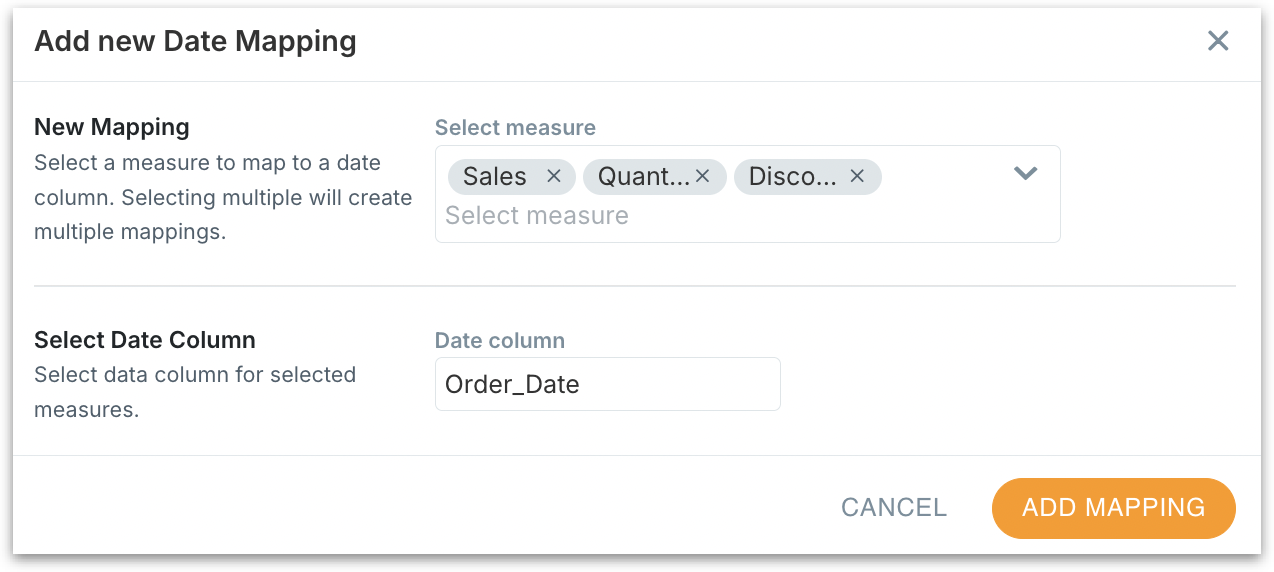
Task: Click the Add new Date Mapping title
Action: point(195,41)
